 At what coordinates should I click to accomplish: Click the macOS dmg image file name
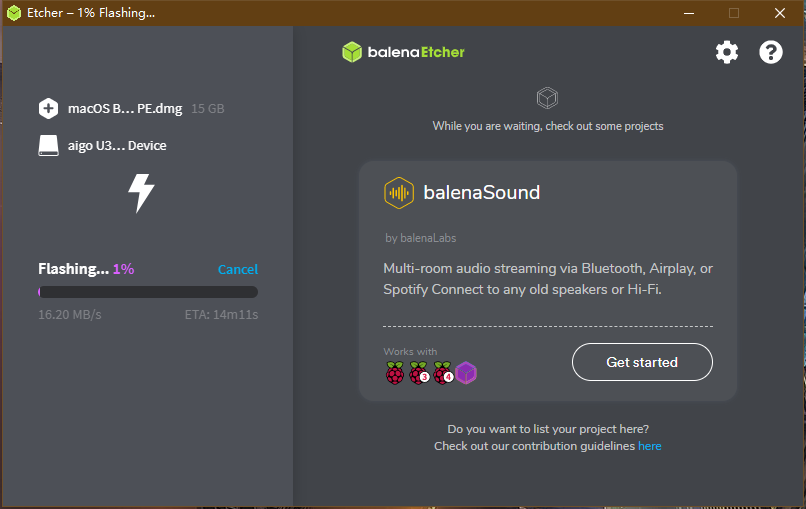click(x=125, y=108)
